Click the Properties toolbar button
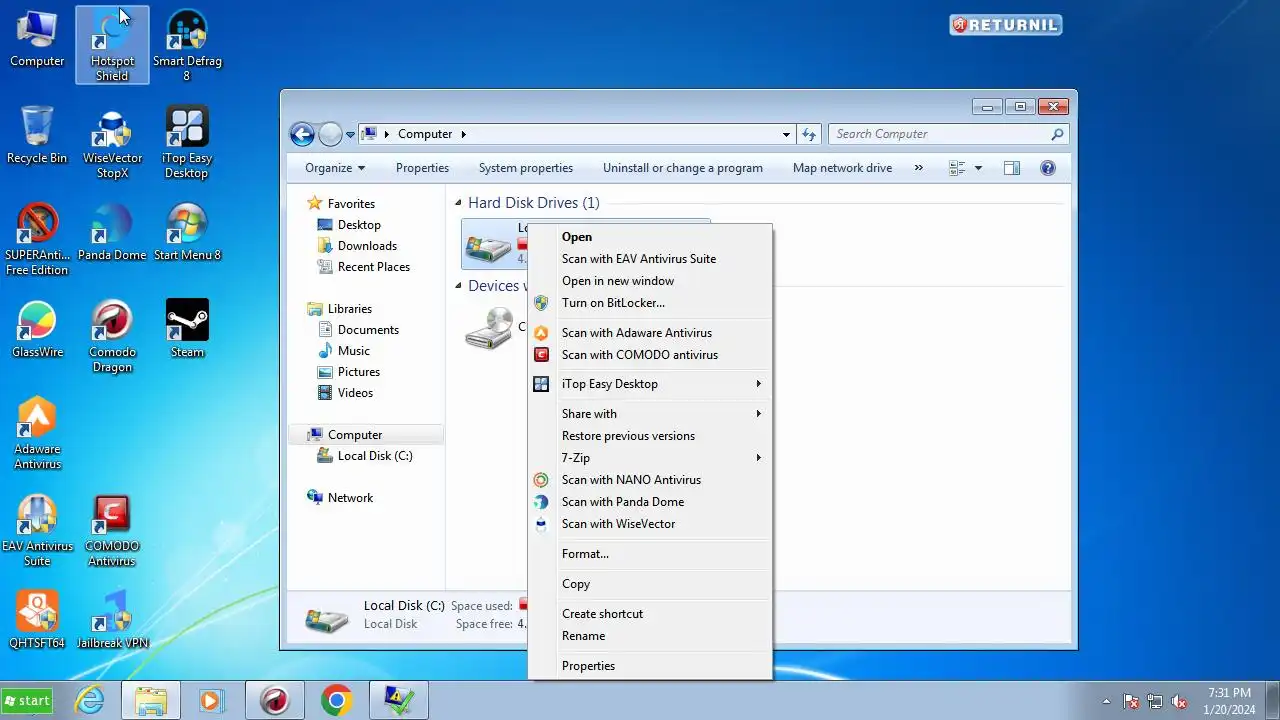This screenshot has width=1280, height=720. (422, 168)
